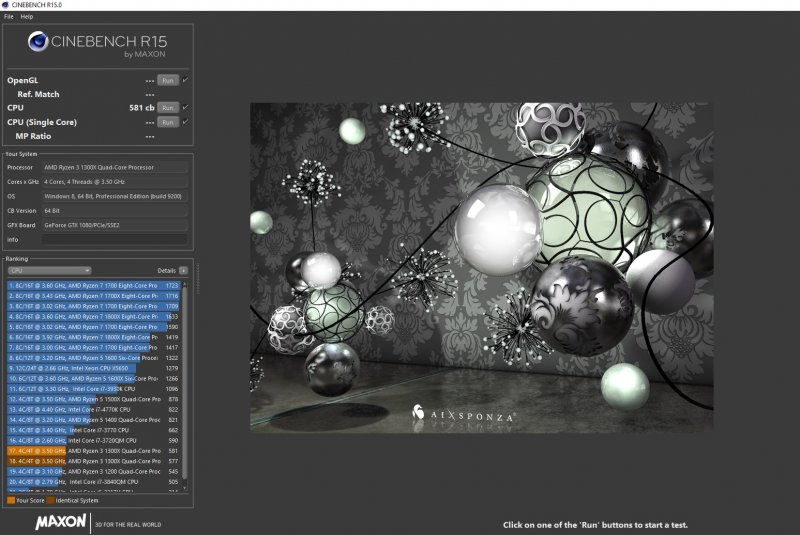Click the ranking list scrollbar
This screenshot has width=800, height=535.
click(x=185, y=383)
